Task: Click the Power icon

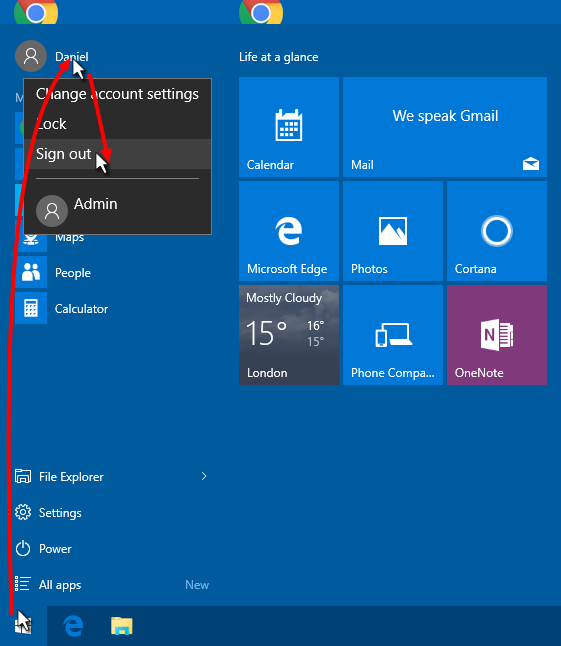Action: 23,548
